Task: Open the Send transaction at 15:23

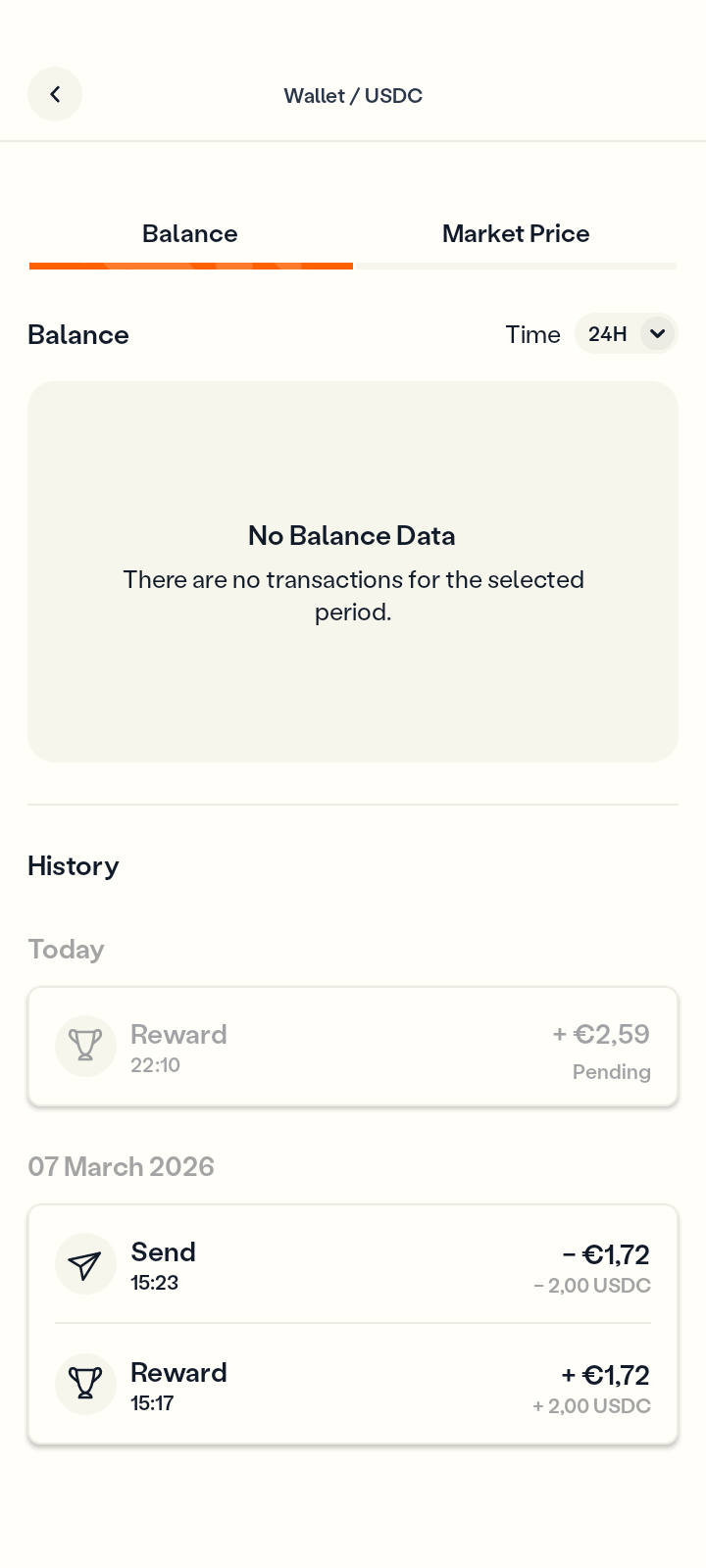Action: point(353,1264)
